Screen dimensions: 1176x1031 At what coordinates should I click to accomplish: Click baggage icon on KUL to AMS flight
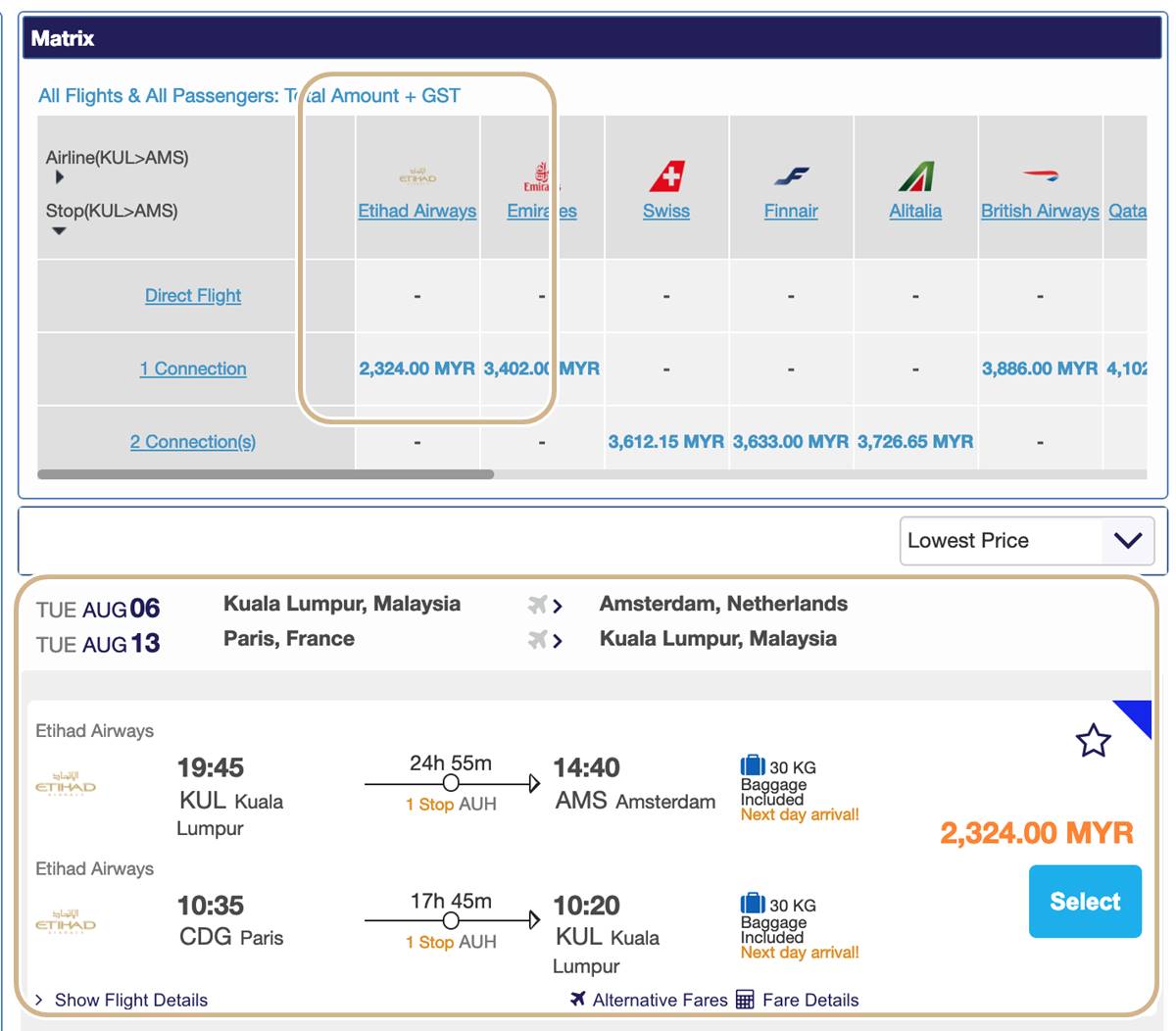point(753,765)
